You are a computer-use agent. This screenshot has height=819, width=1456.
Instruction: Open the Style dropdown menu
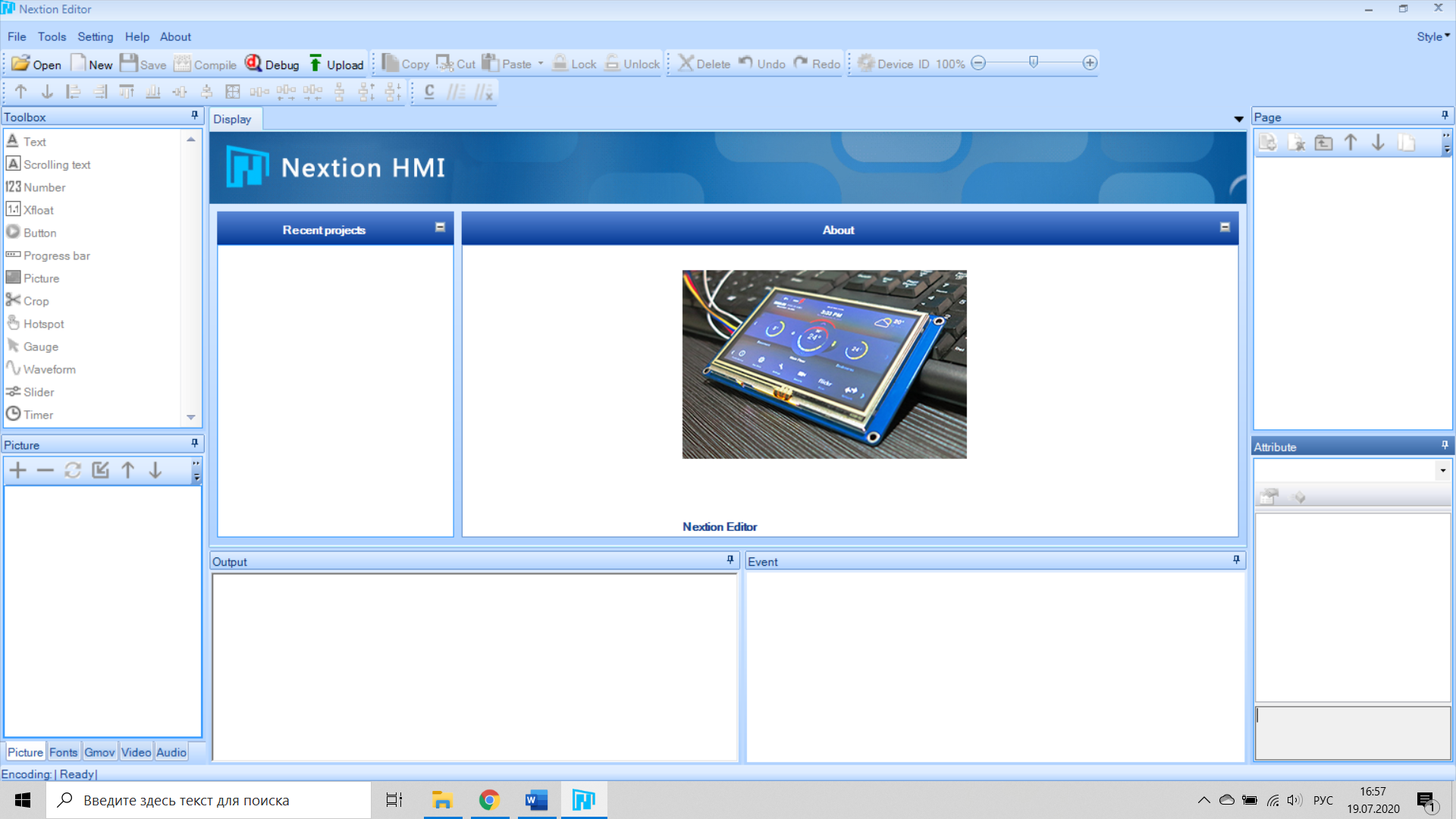click(1432, 36)
